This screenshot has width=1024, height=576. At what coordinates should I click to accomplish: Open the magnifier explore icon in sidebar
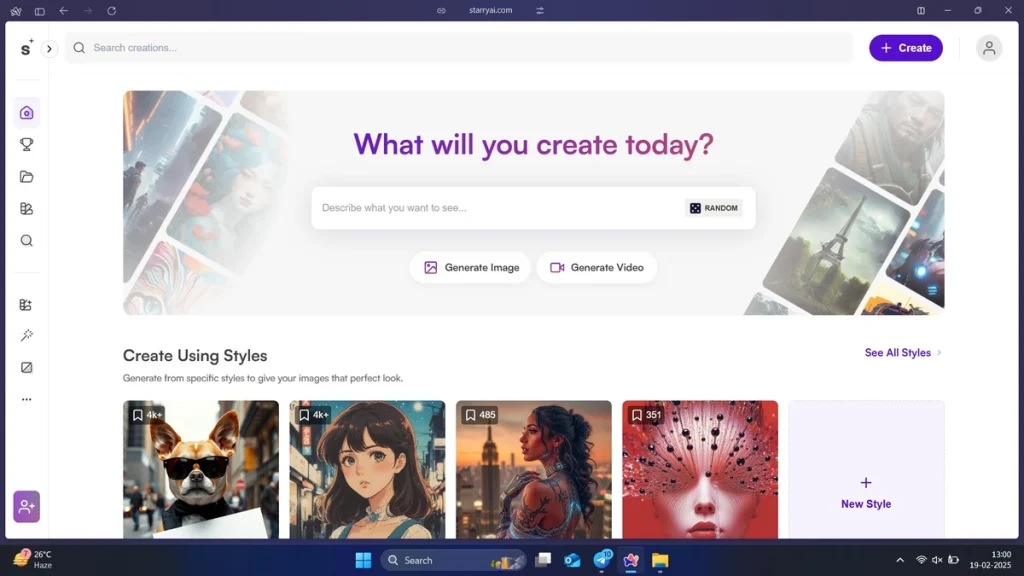point(26,240)
